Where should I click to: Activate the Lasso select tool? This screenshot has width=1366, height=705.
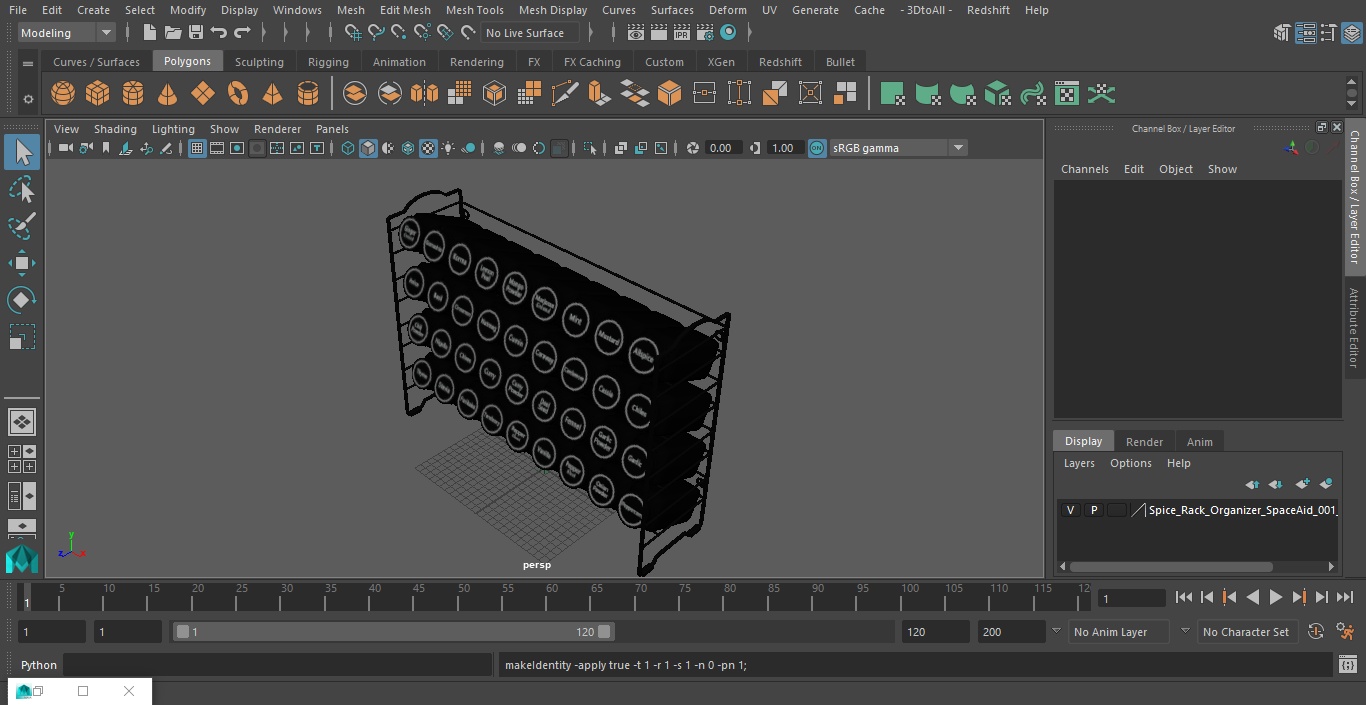click(x=22, y=189)
